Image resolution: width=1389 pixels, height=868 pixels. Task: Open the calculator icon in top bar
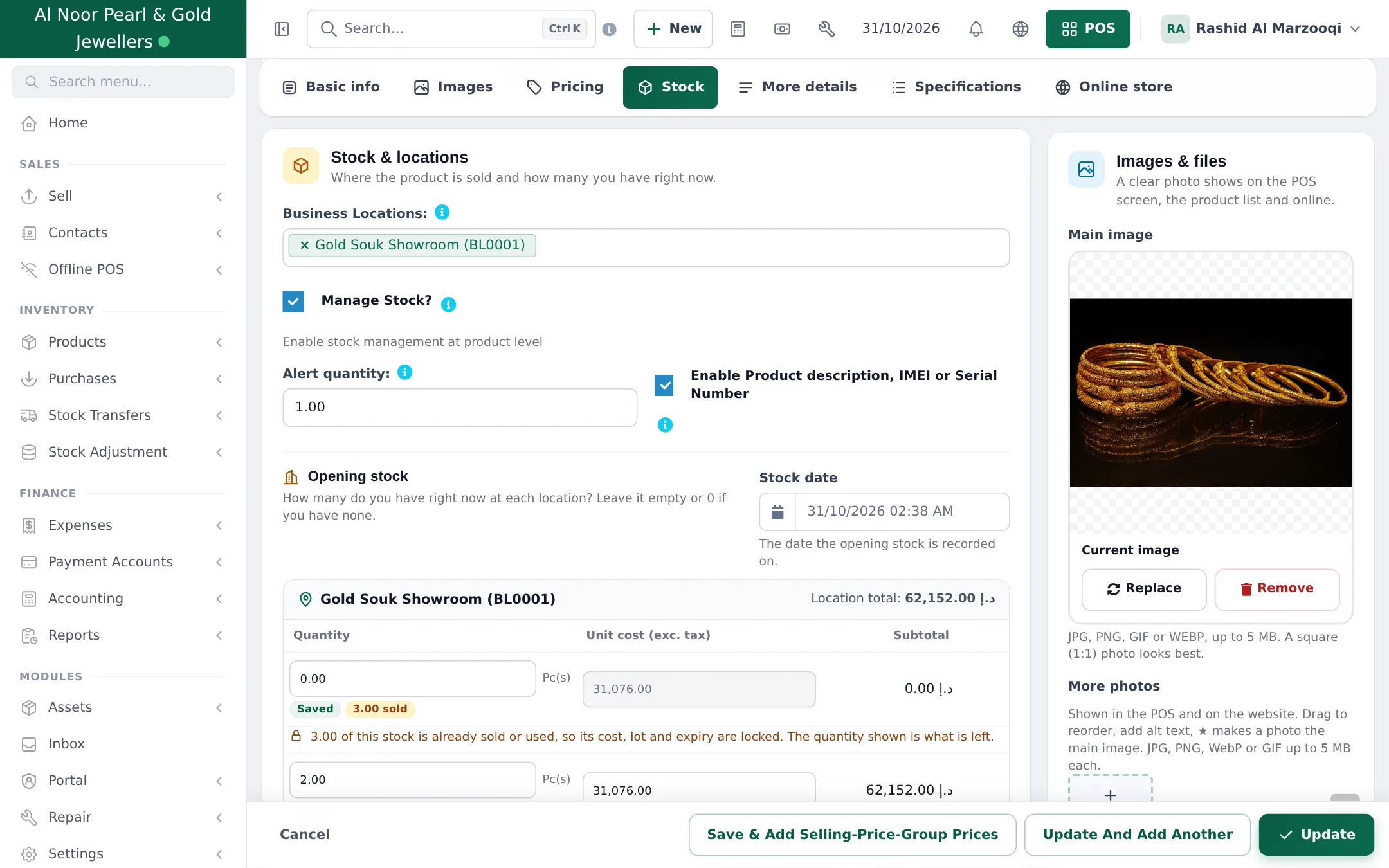click(x=738, y=29)
